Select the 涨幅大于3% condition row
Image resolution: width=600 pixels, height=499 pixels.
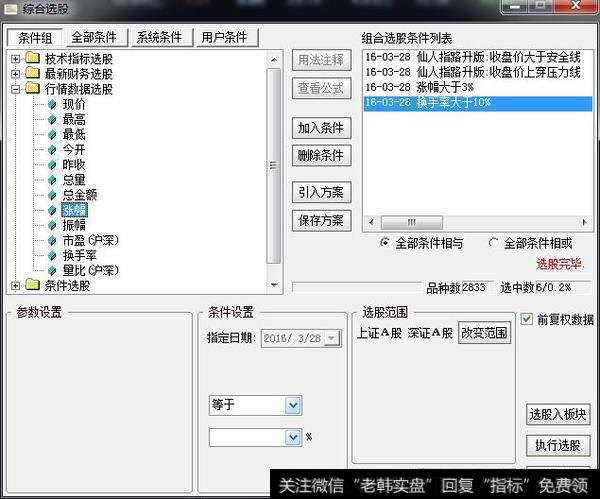click(x=478, y=88)
